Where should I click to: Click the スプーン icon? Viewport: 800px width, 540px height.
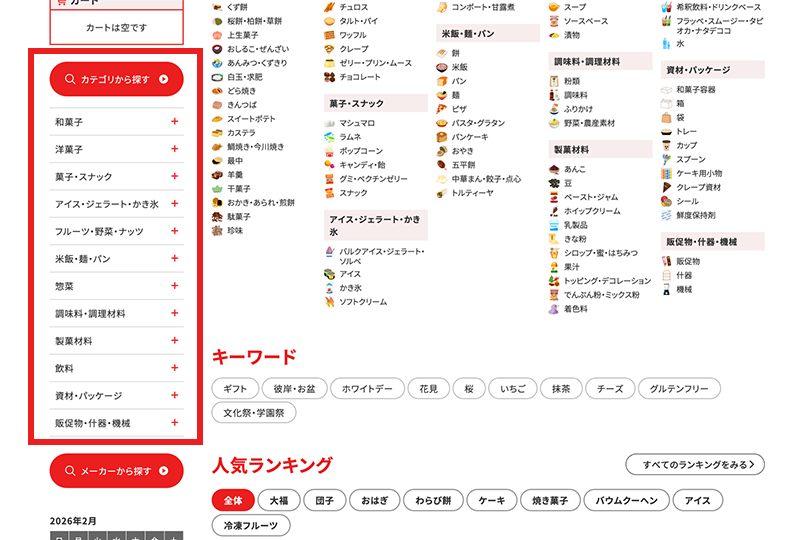(666, 159)
